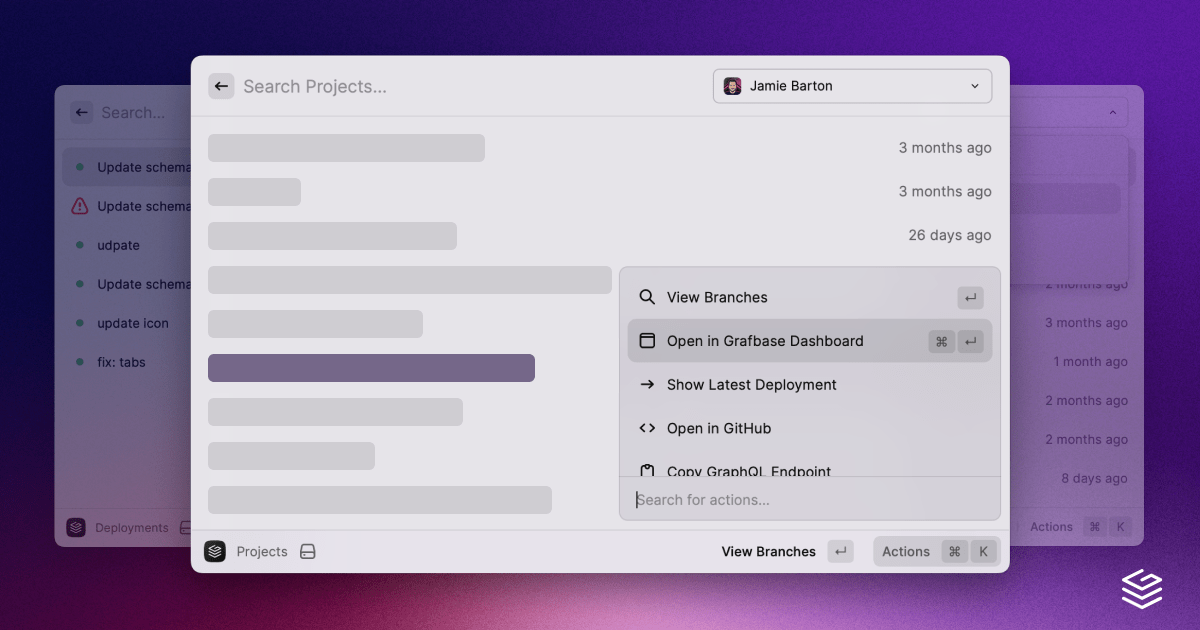This screenshot has height=630, width=1200.
Task: Click the Deployments logo in the left window footer
Action: 76,528
